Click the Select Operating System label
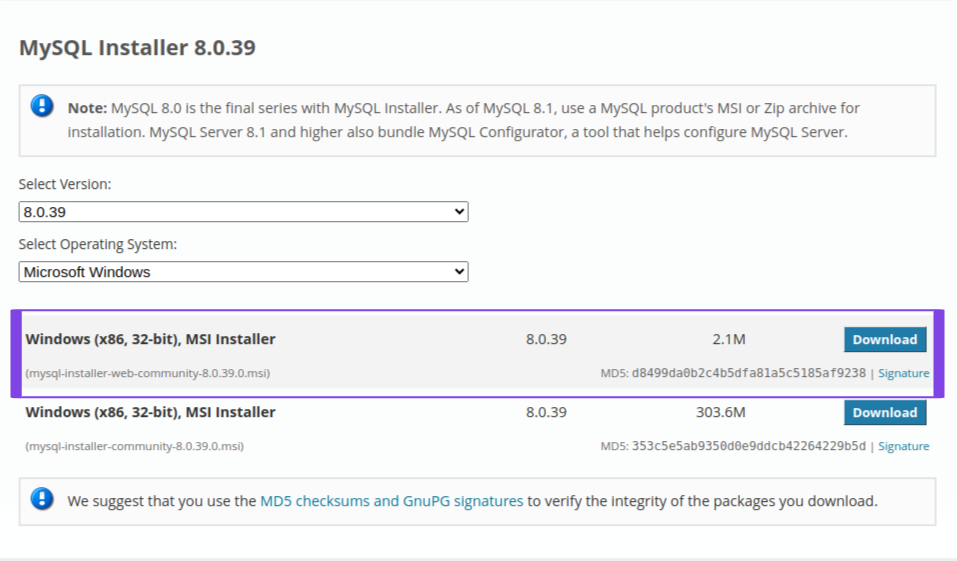 pos(97,245)
